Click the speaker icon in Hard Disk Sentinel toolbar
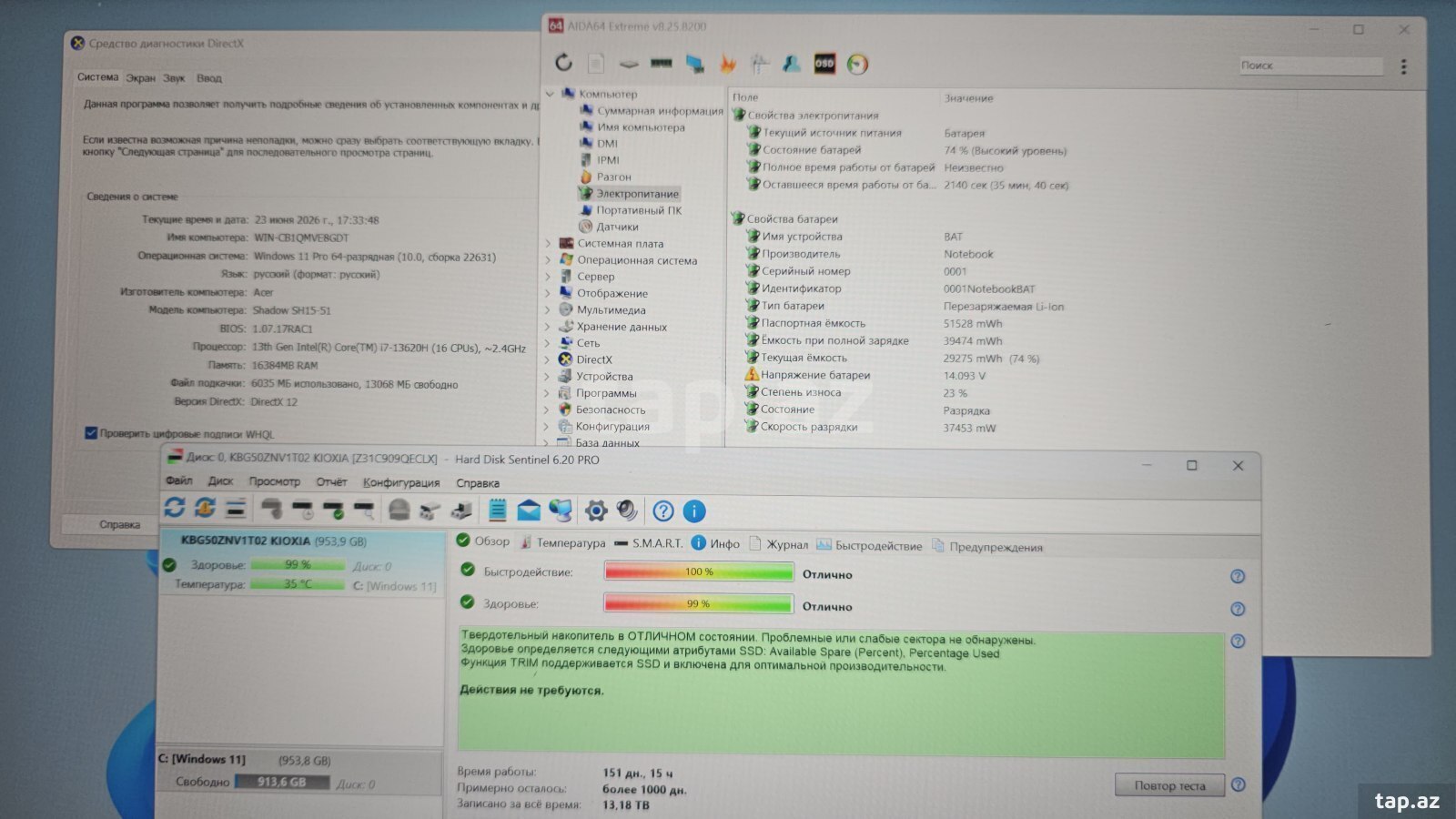The image size is (1456, 819). click(627, 511)
